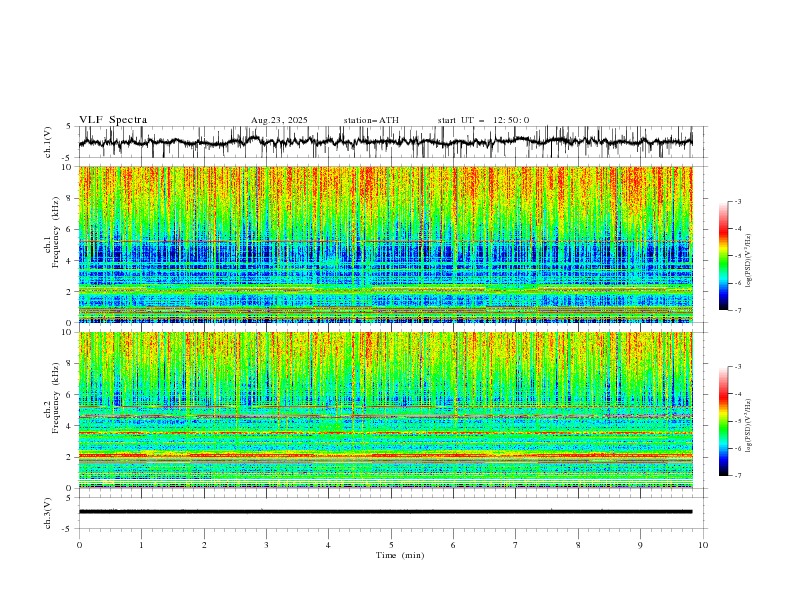Click the "Time (min)" axis title

pyautogui.click(x=400, y=555)
